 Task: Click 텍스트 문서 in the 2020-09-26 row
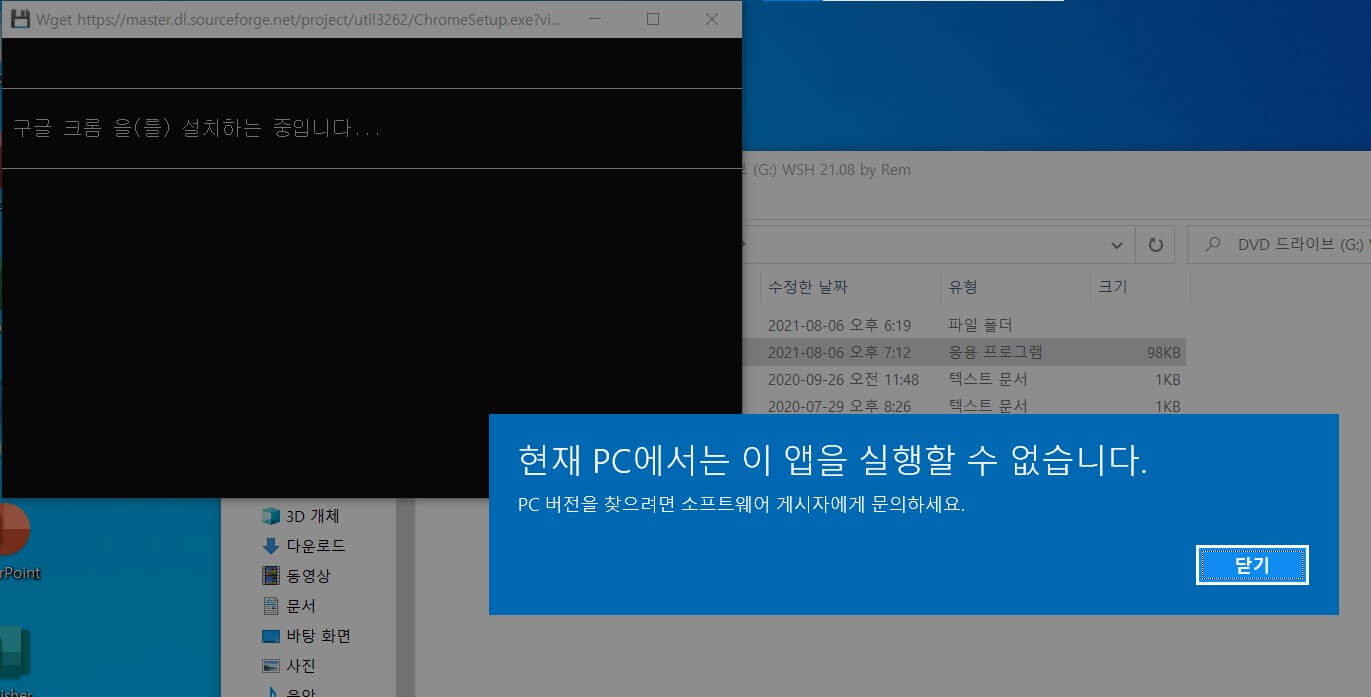pos(987,380)
